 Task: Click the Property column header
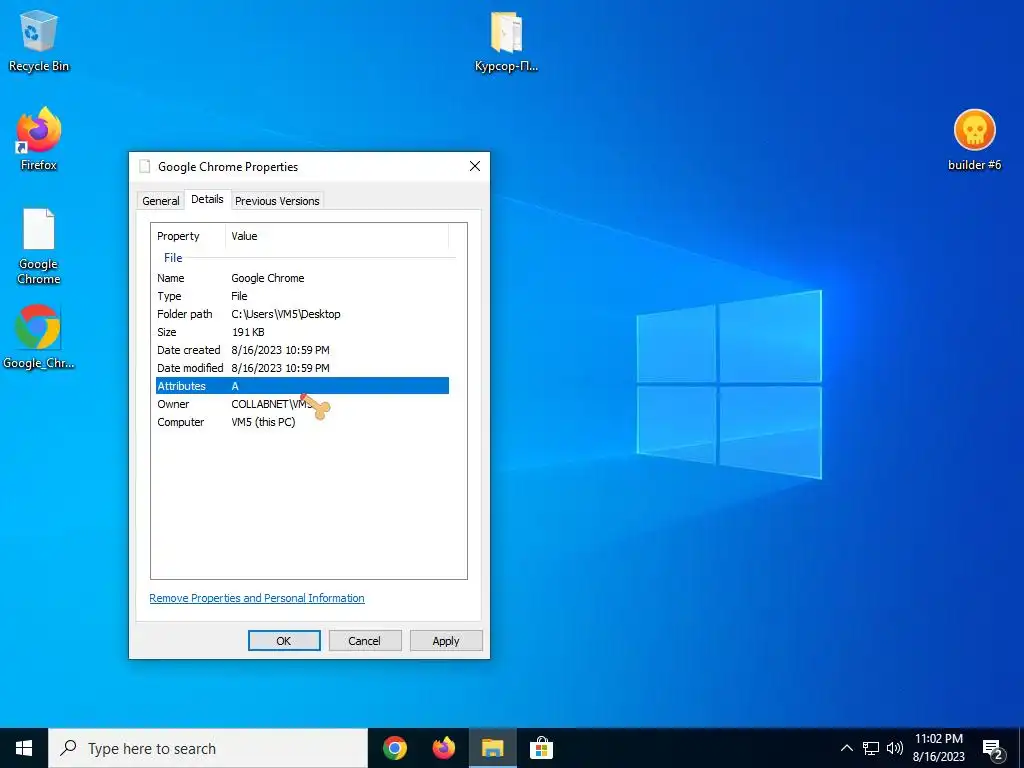[x=188, y=236]
